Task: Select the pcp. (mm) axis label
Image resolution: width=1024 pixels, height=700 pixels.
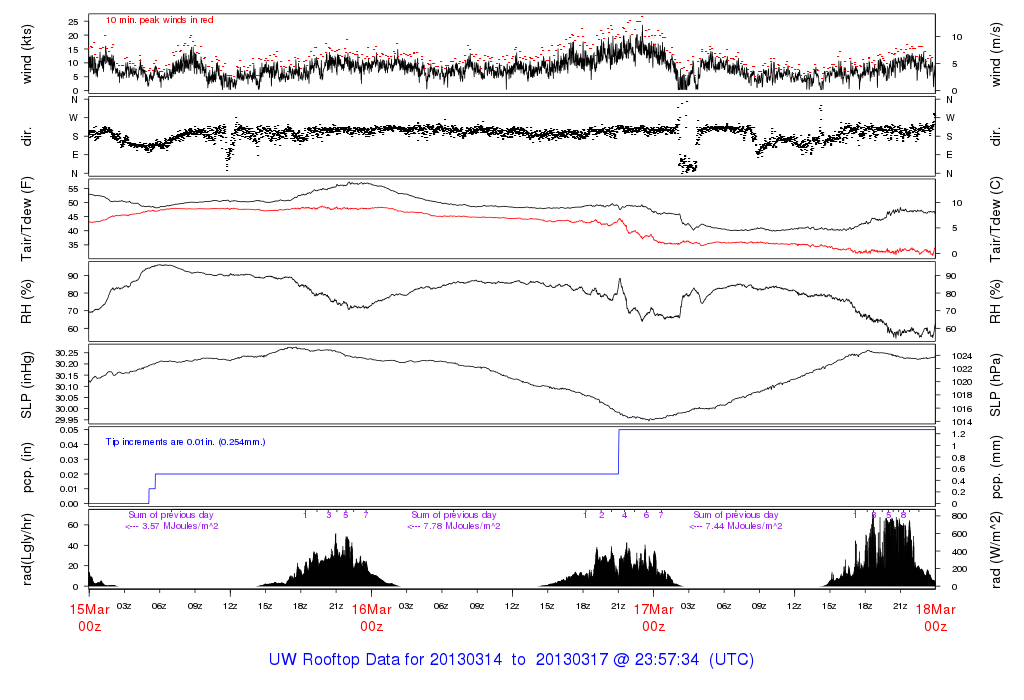Action: point(998,466)
